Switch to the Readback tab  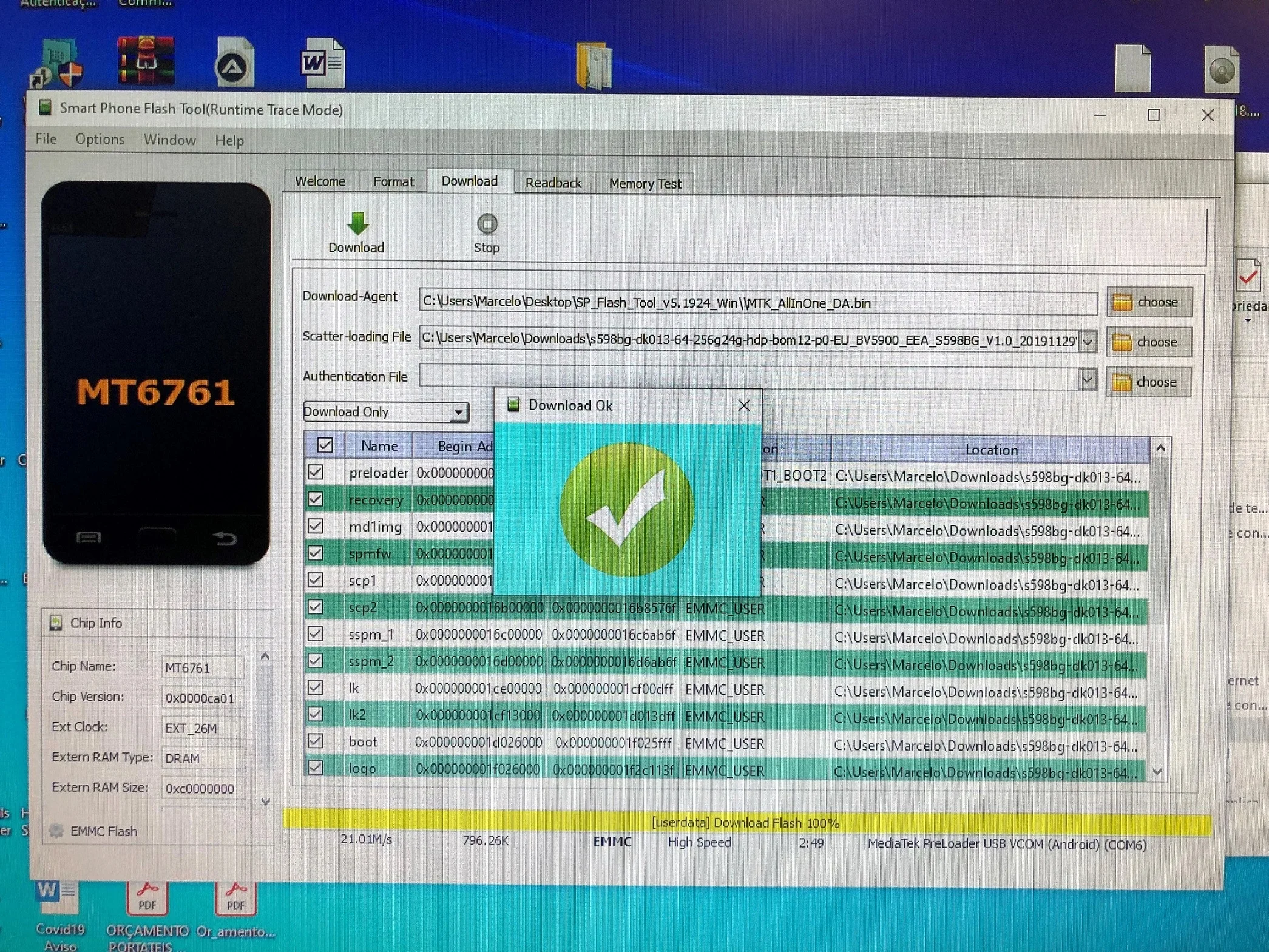point(553,183)
